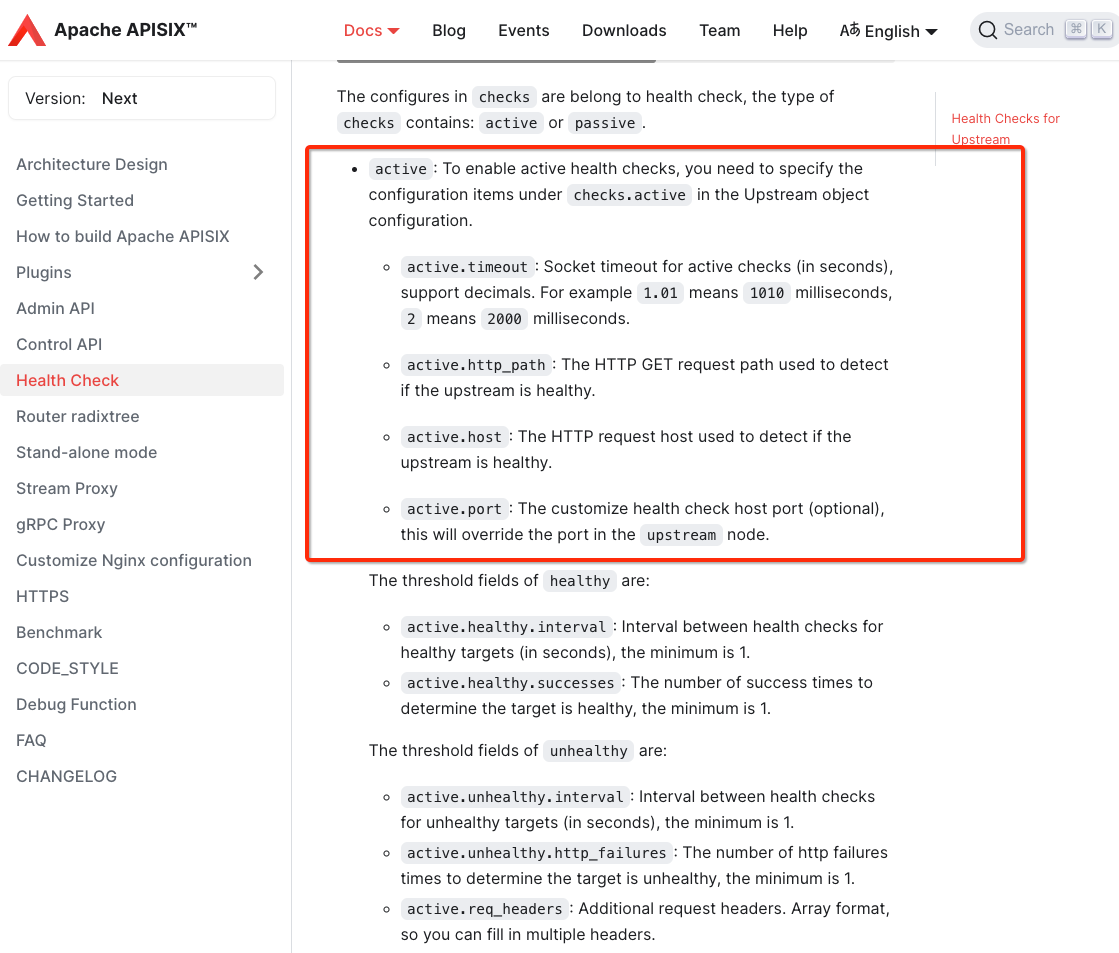Open gRPC Proxy doc
The height and width of the screenshot is (953, 1119).
pyautogui.click(x=61, y=525)
